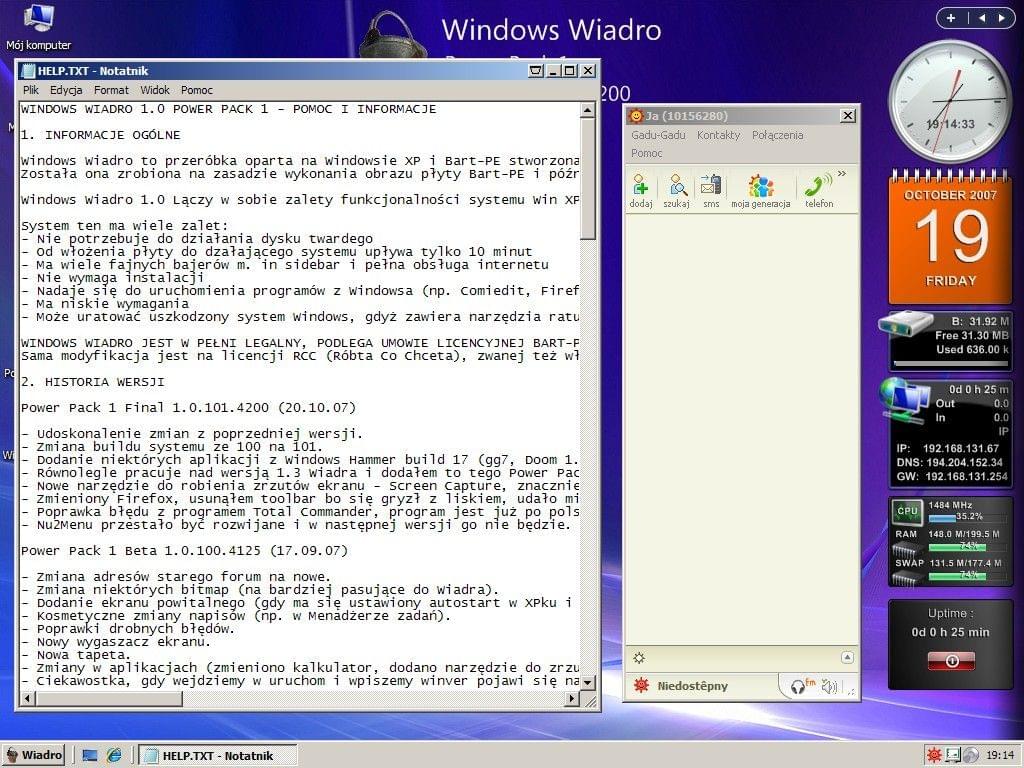Click the analog clock gadget
Viewport: 1024px width, 768px height.
click(950, 101)
